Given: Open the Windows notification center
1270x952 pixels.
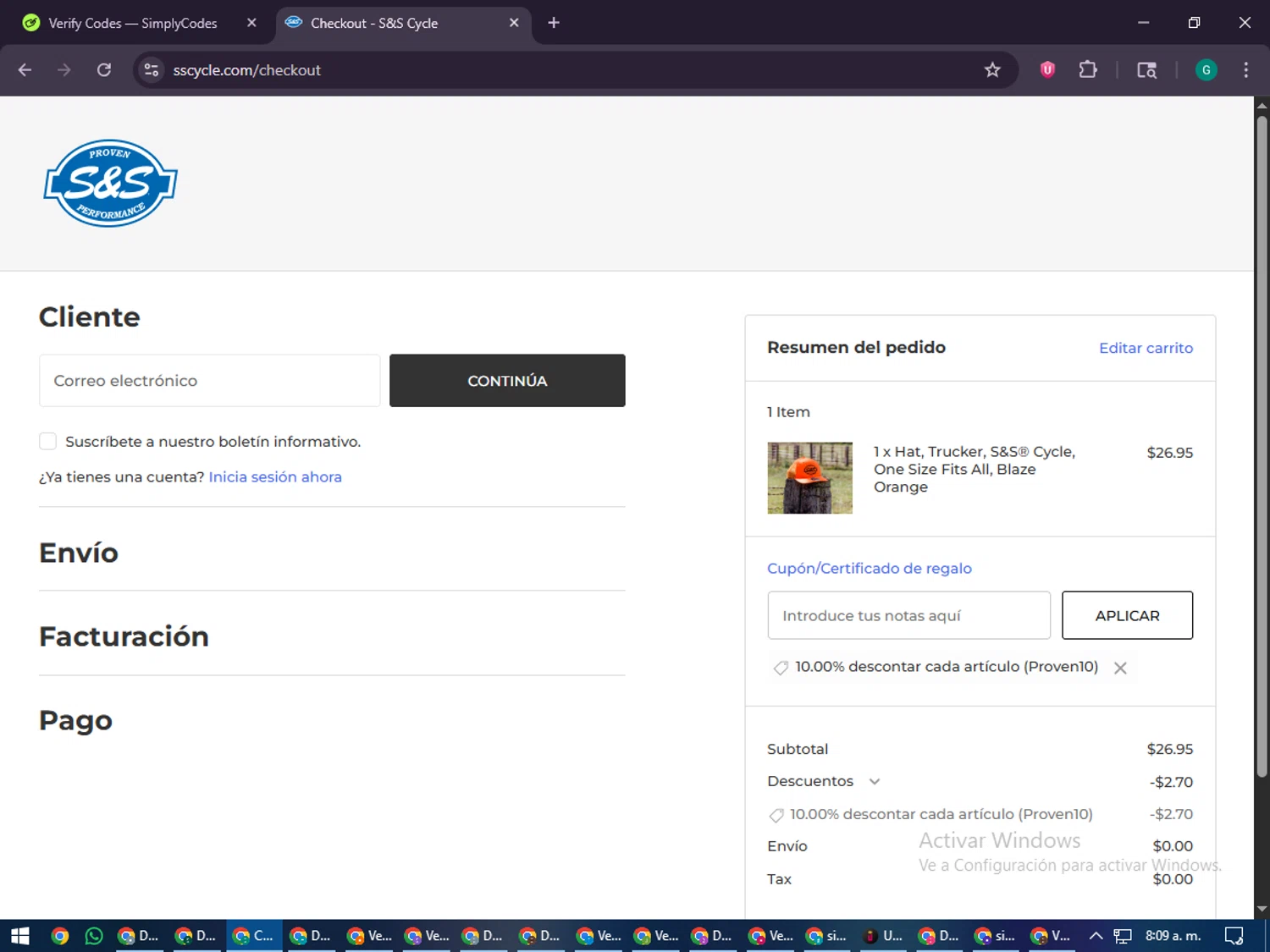Looking at the screenshot, I should pyautogui.click(x=1234, y=935).
